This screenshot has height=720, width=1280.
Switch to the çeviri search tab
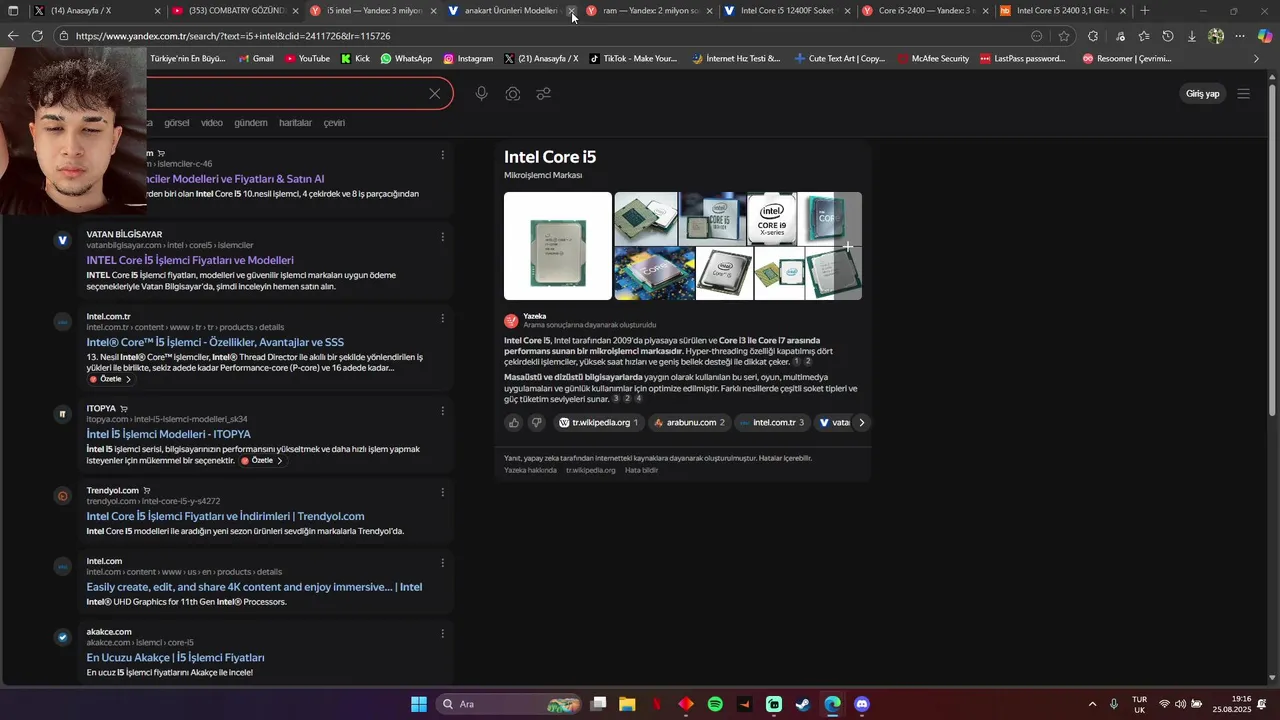(x=334, y=123)
